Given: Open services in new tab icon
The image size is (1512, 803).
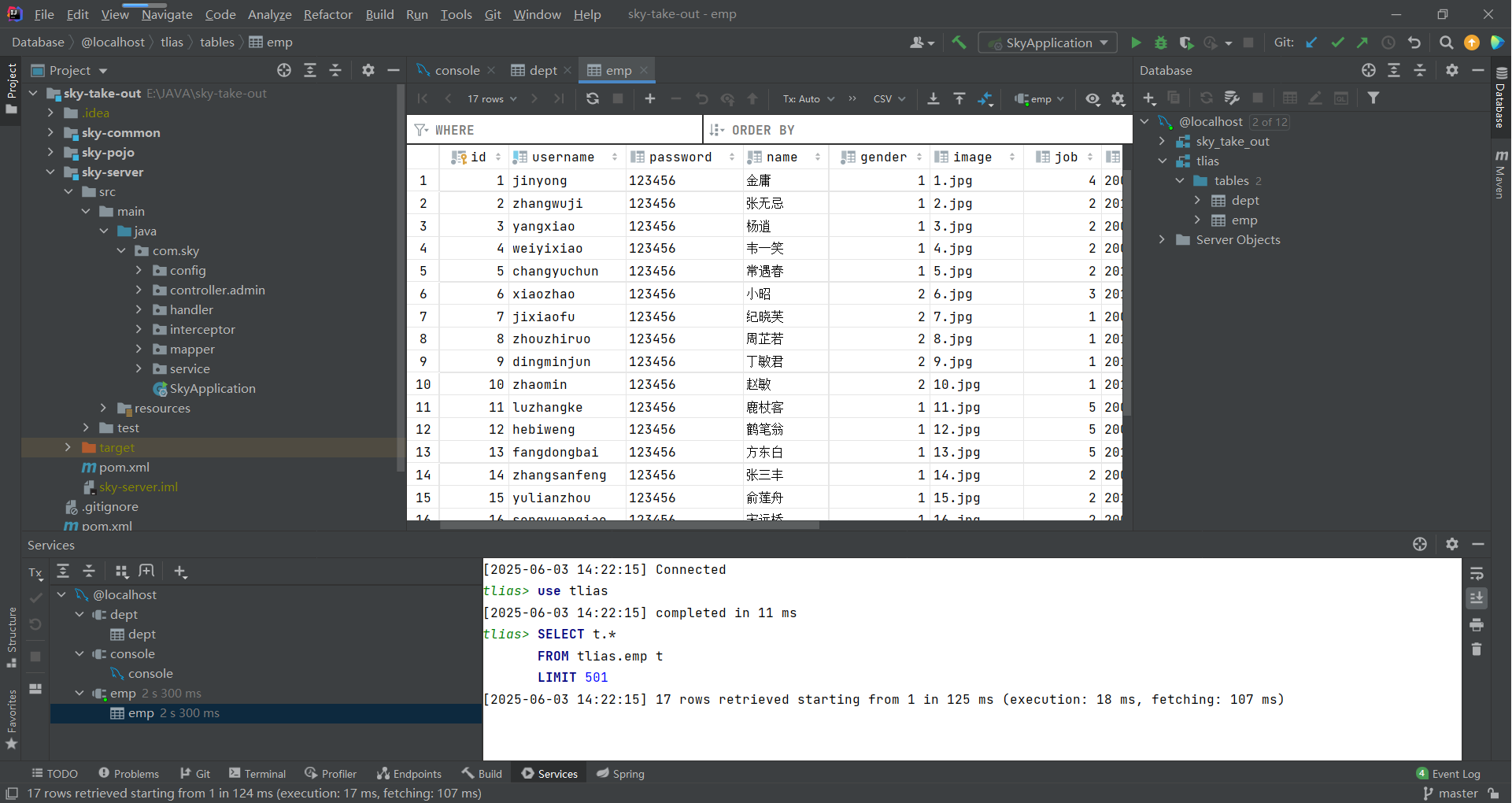Looking at the screenshot, I should (146, 572).
